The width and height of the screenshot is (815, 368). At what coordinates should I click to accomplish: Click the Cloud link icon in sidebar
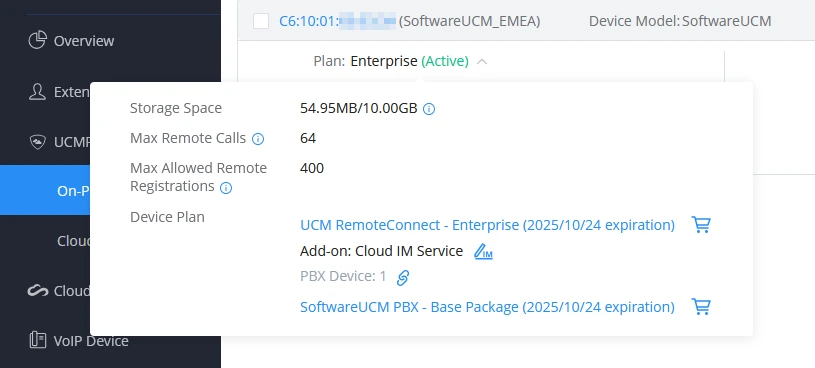[x=37, y=291]
